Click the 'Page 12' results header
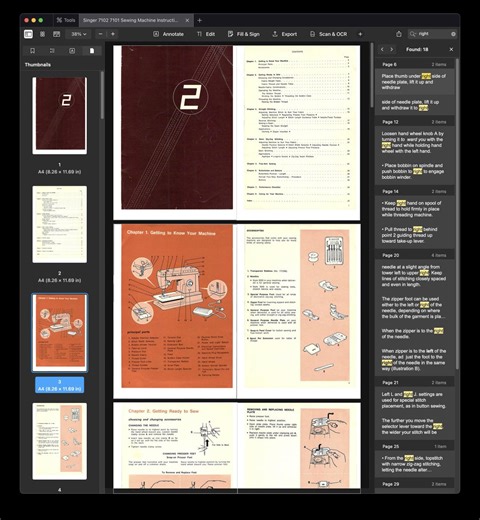This screenshot has width=480, height=520. (x=415, y=122)
